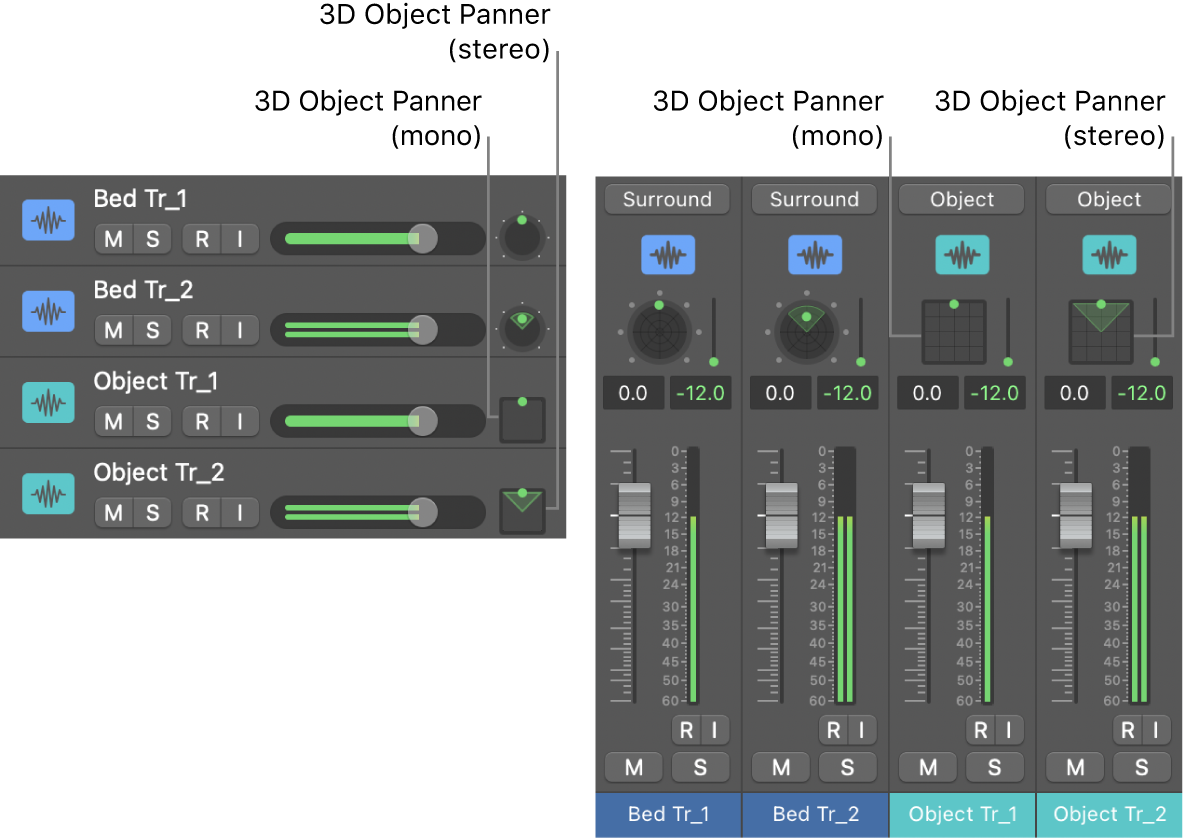Open the surround panner on Bed Tr_2 channel strip

click(x=808, y=330)
